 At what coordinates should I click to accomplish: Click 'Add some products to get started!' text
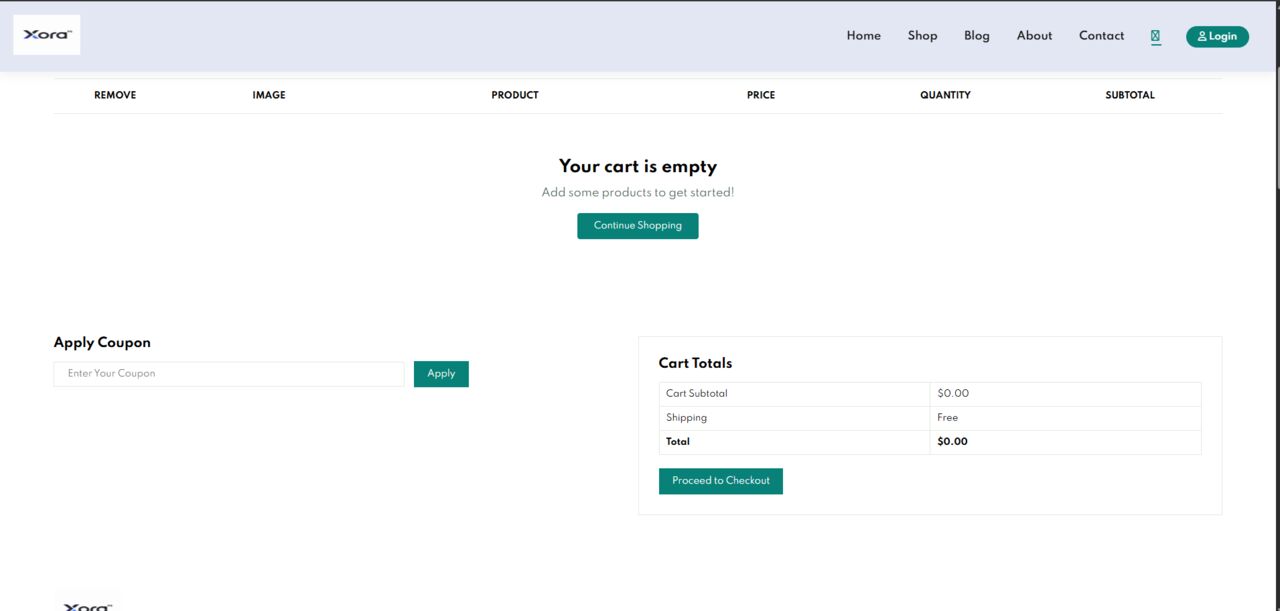(638, 192)
